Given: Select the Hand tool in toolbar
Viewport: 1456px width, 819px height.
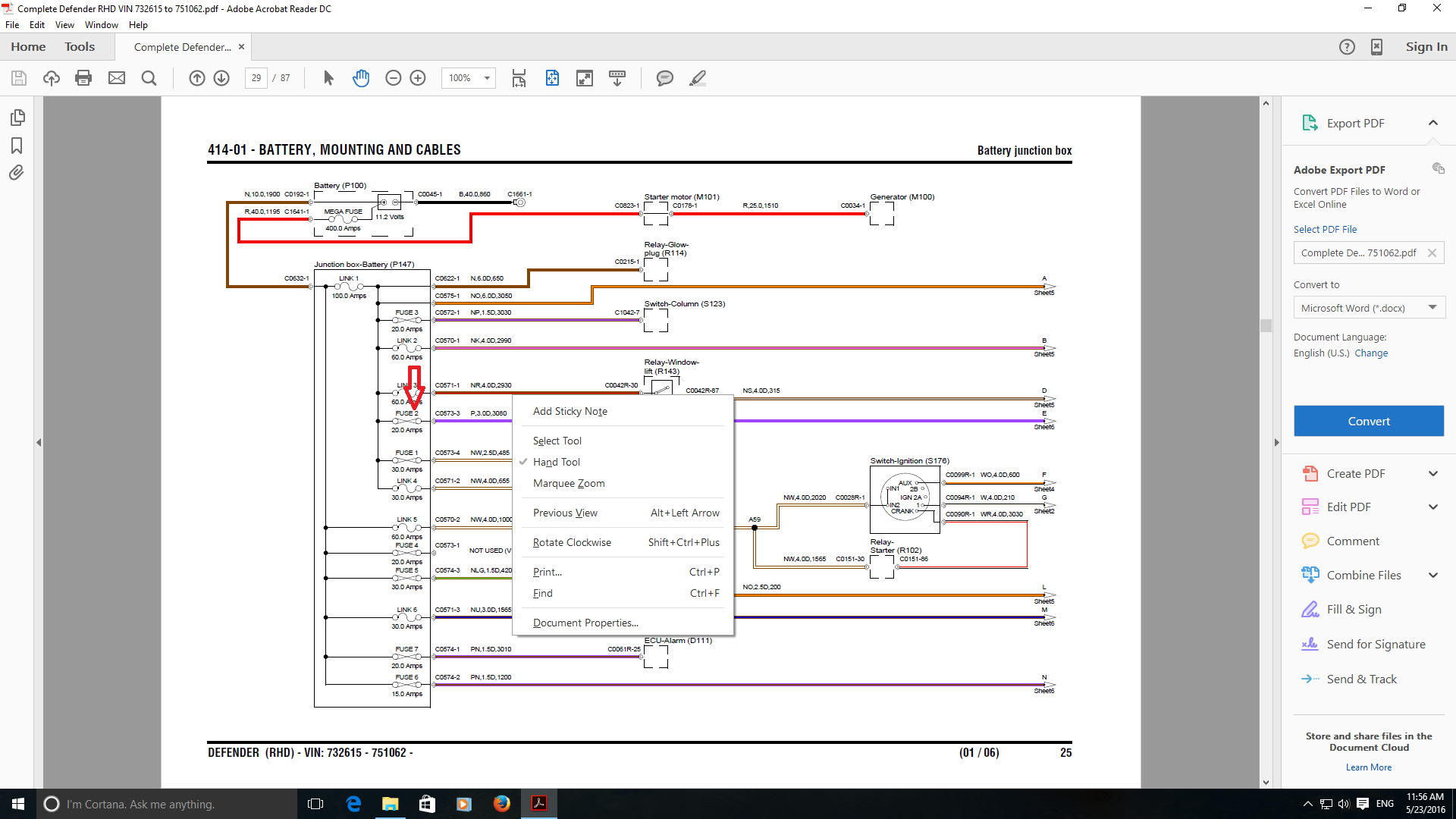Looking at the screenshot, I should click(x=361, y=78).
